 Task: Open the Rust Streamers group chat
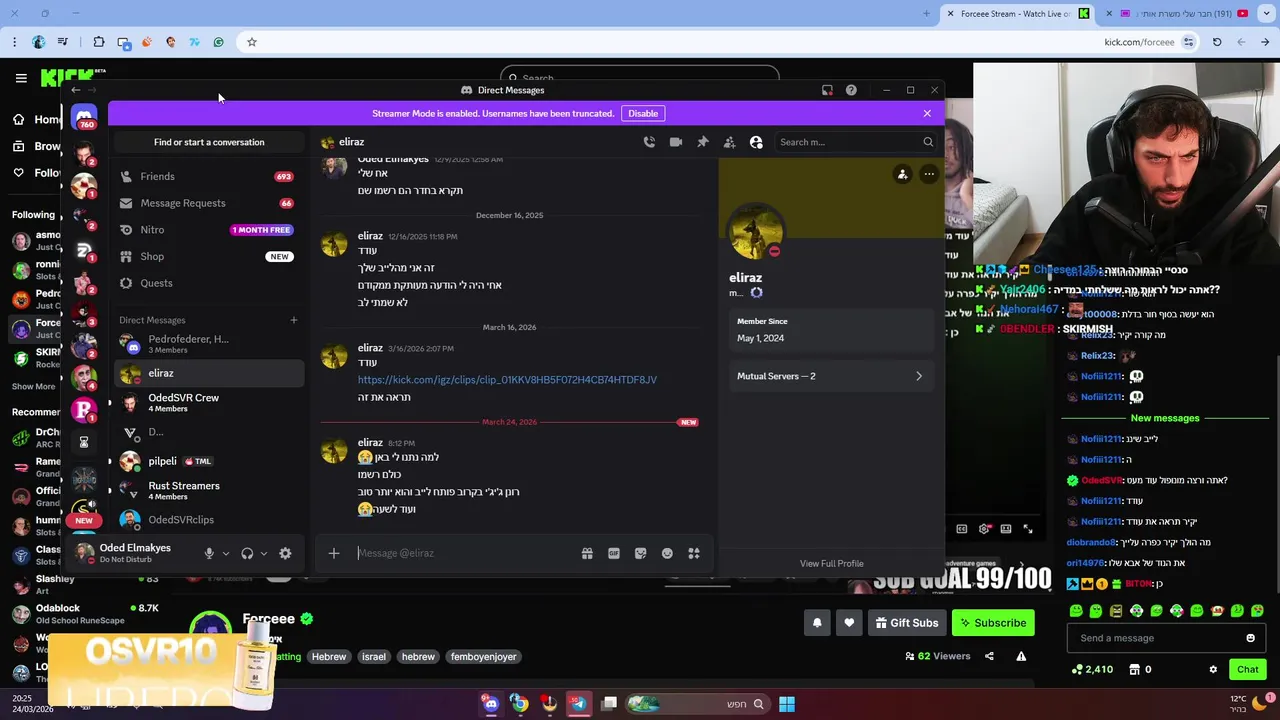click(209, 490)
